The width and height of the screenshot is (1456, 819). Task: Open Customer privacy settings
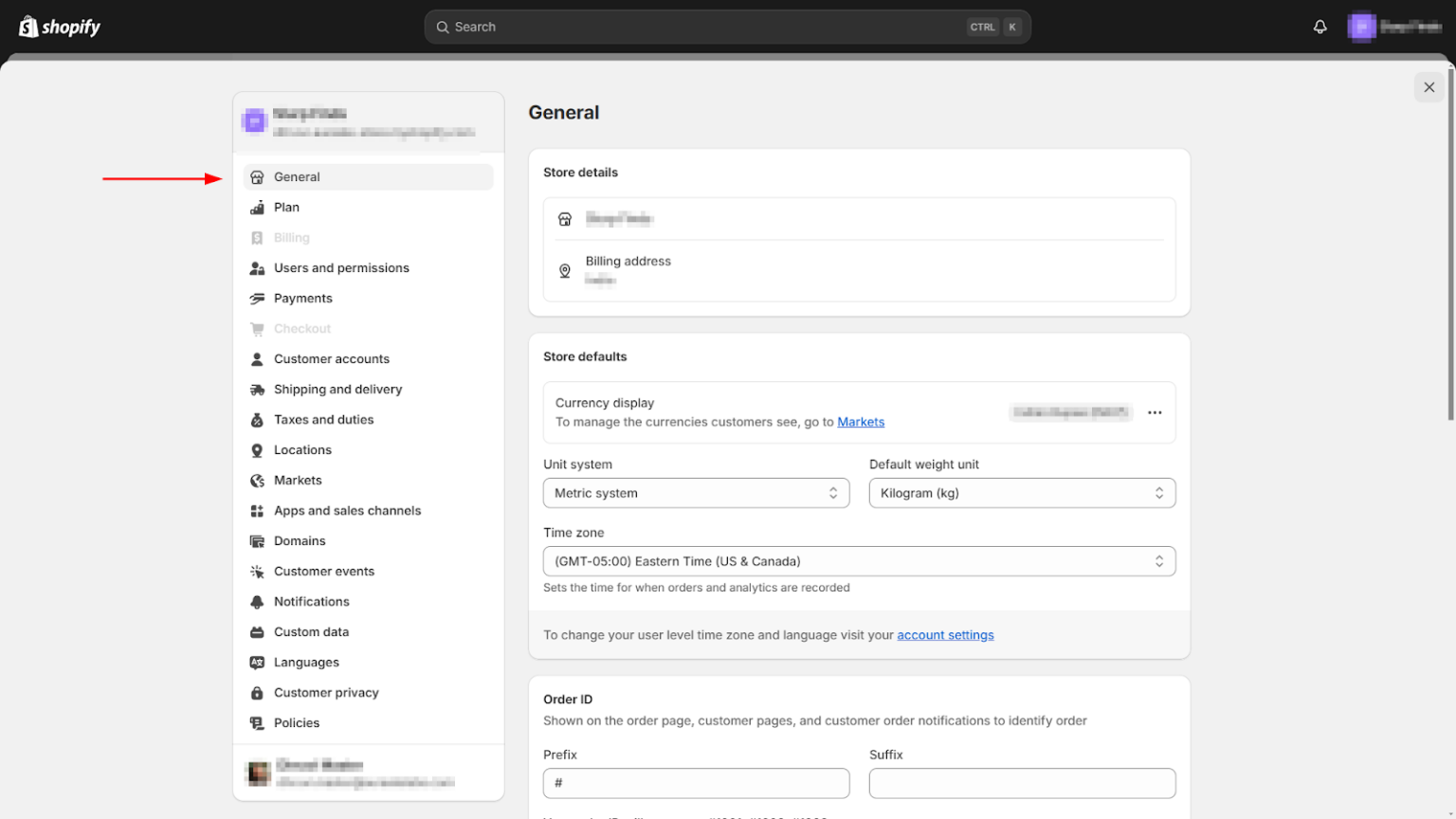[326, 692]
